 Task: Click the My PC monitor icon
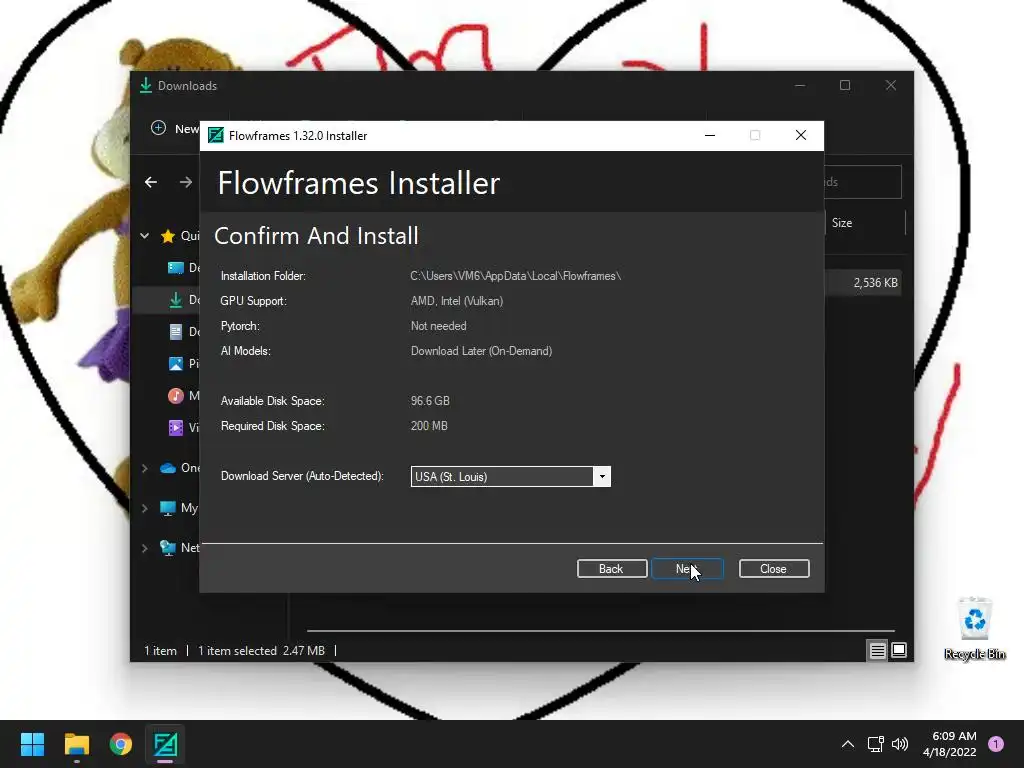point(168,508)
